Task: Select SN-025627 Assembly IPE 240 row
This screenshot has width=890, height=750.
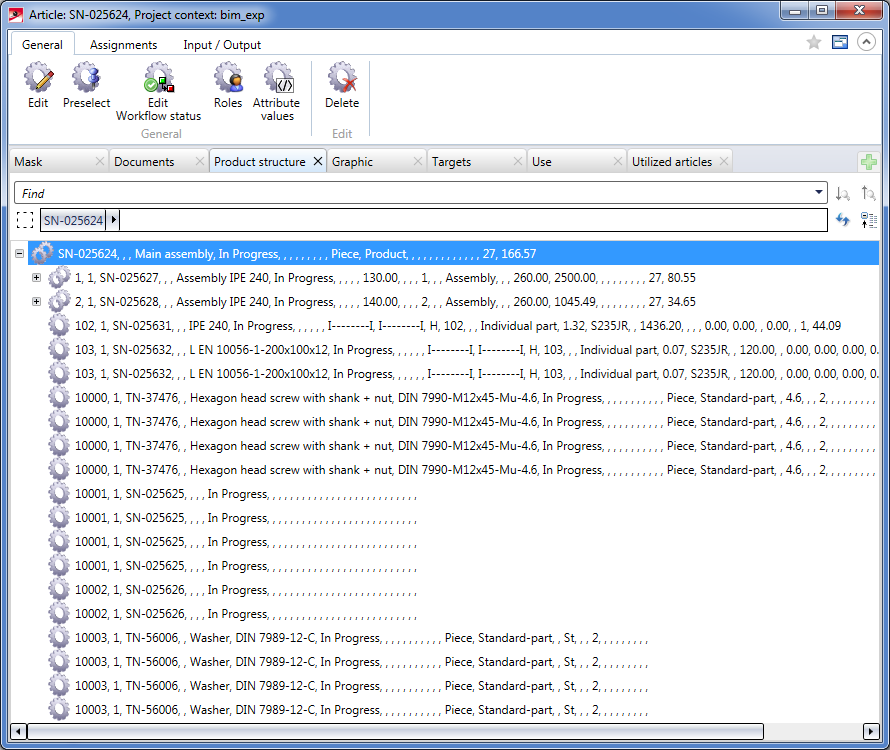Action: (385, 278)
